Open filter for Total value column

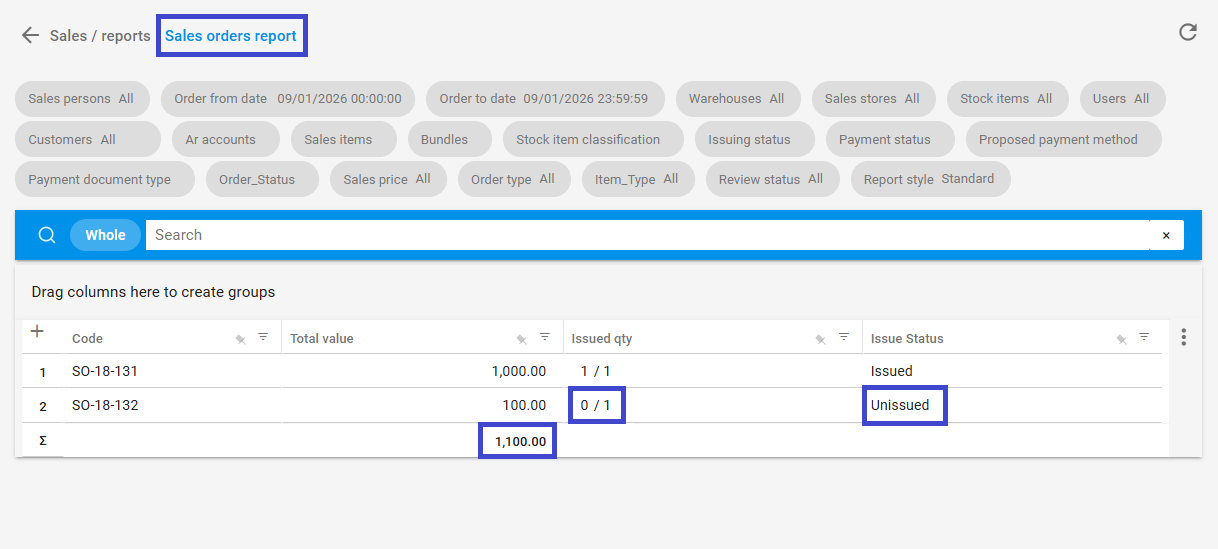tap(545, 337)
